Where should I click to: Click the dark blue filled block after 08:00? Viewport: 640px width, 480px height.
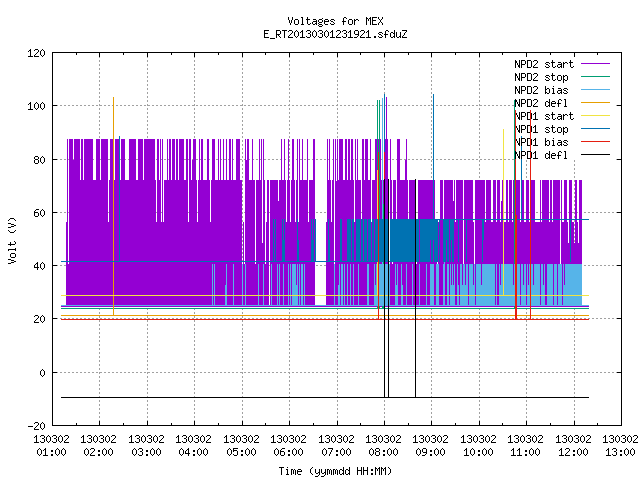(412, 241)
